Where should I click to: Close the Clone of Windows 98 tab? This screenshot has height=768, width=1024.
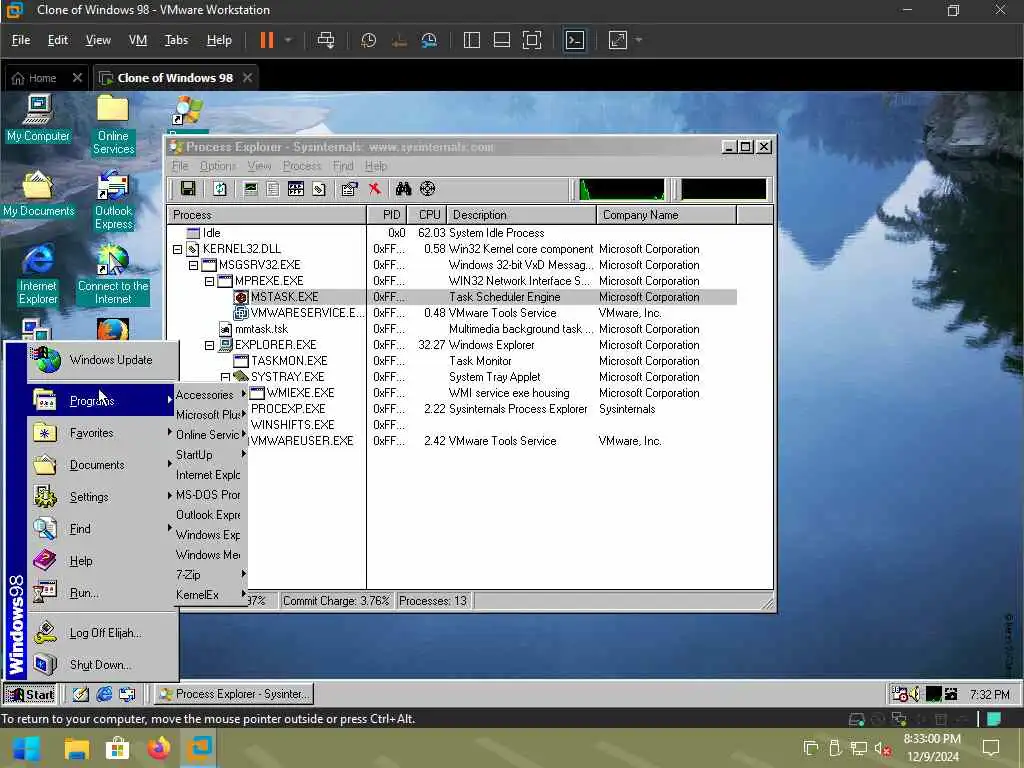coord(248,78)
